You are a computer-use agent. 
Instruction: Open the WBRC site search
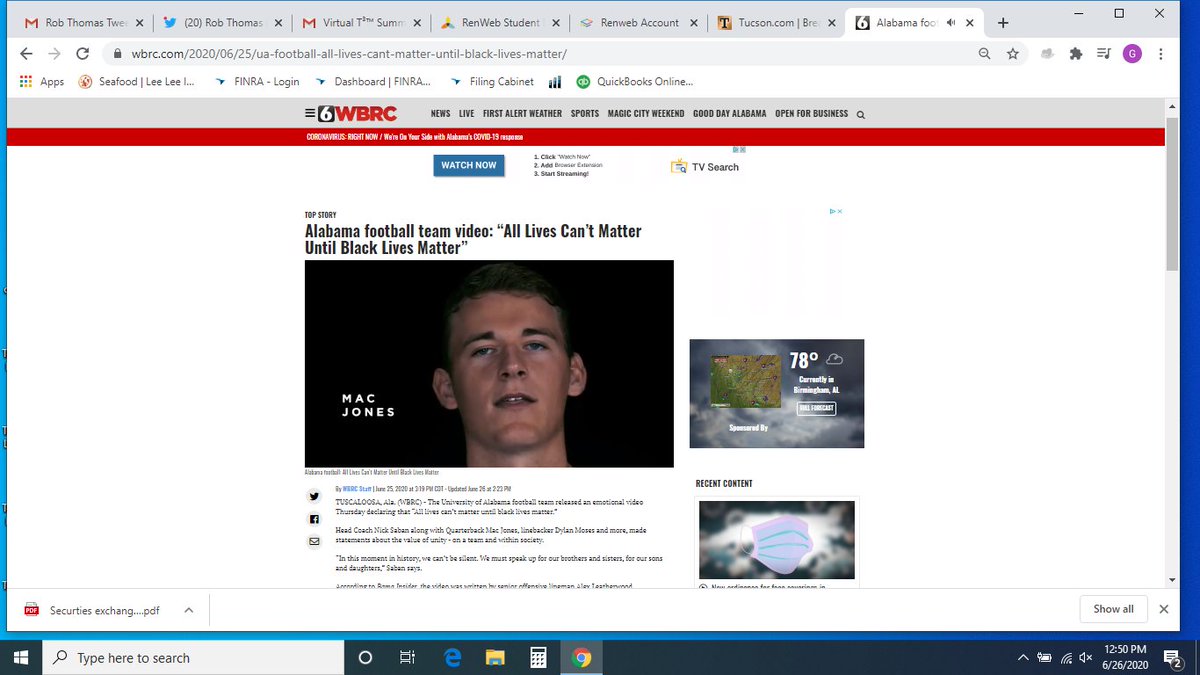click(x=860, y=113)
